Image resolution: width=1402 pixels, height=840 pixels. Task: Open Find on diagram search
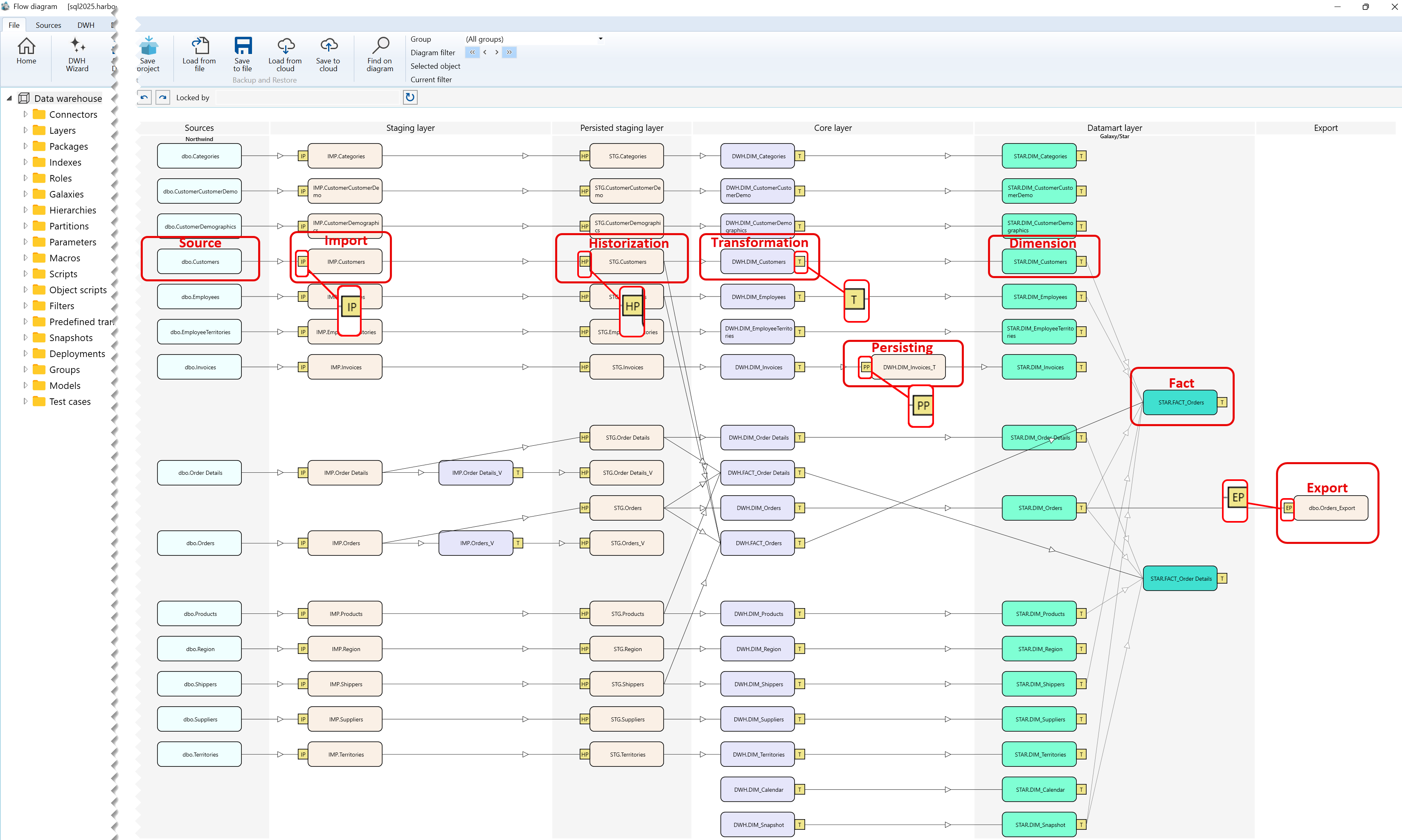pos(380,54)
